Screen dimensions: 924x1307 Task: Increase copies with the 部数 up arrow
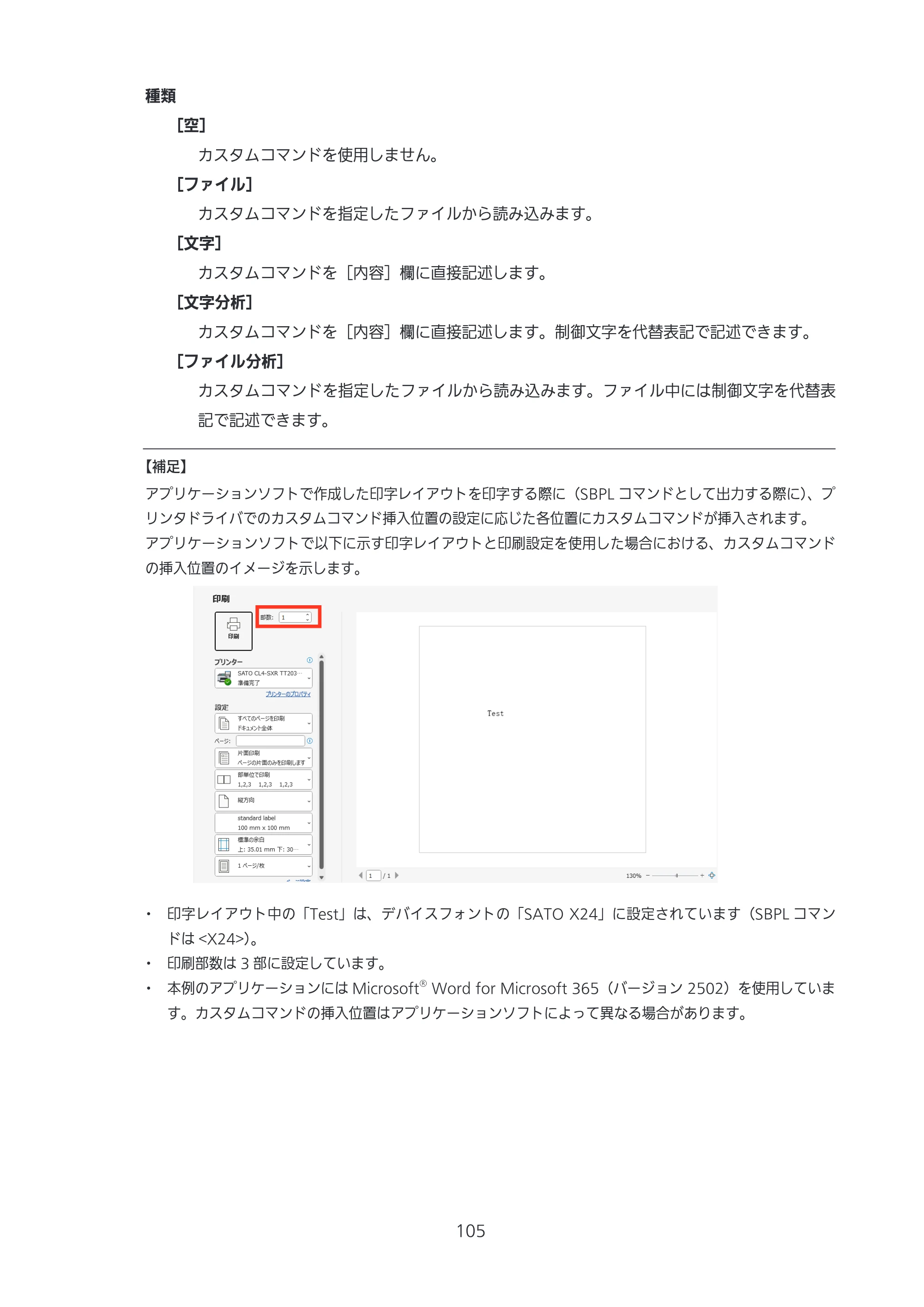pyautogui.click(x=307, y=615)
